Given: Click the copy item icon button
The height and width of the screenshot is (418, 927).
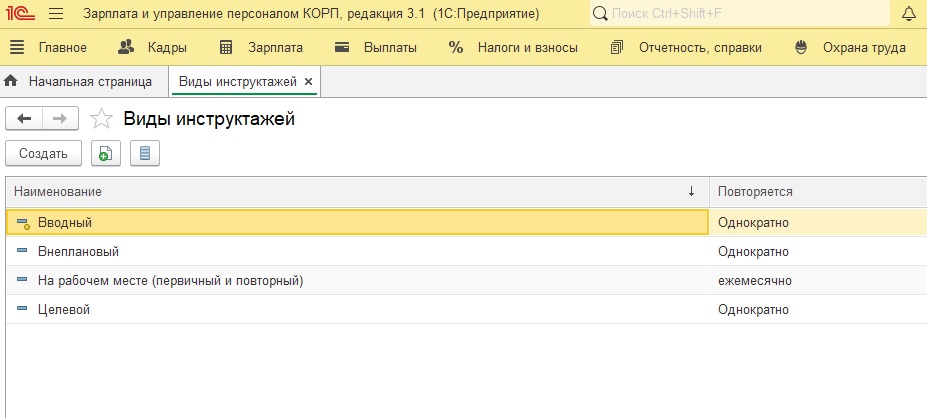Looking at the screenshot, I should [x=106, y=154].
